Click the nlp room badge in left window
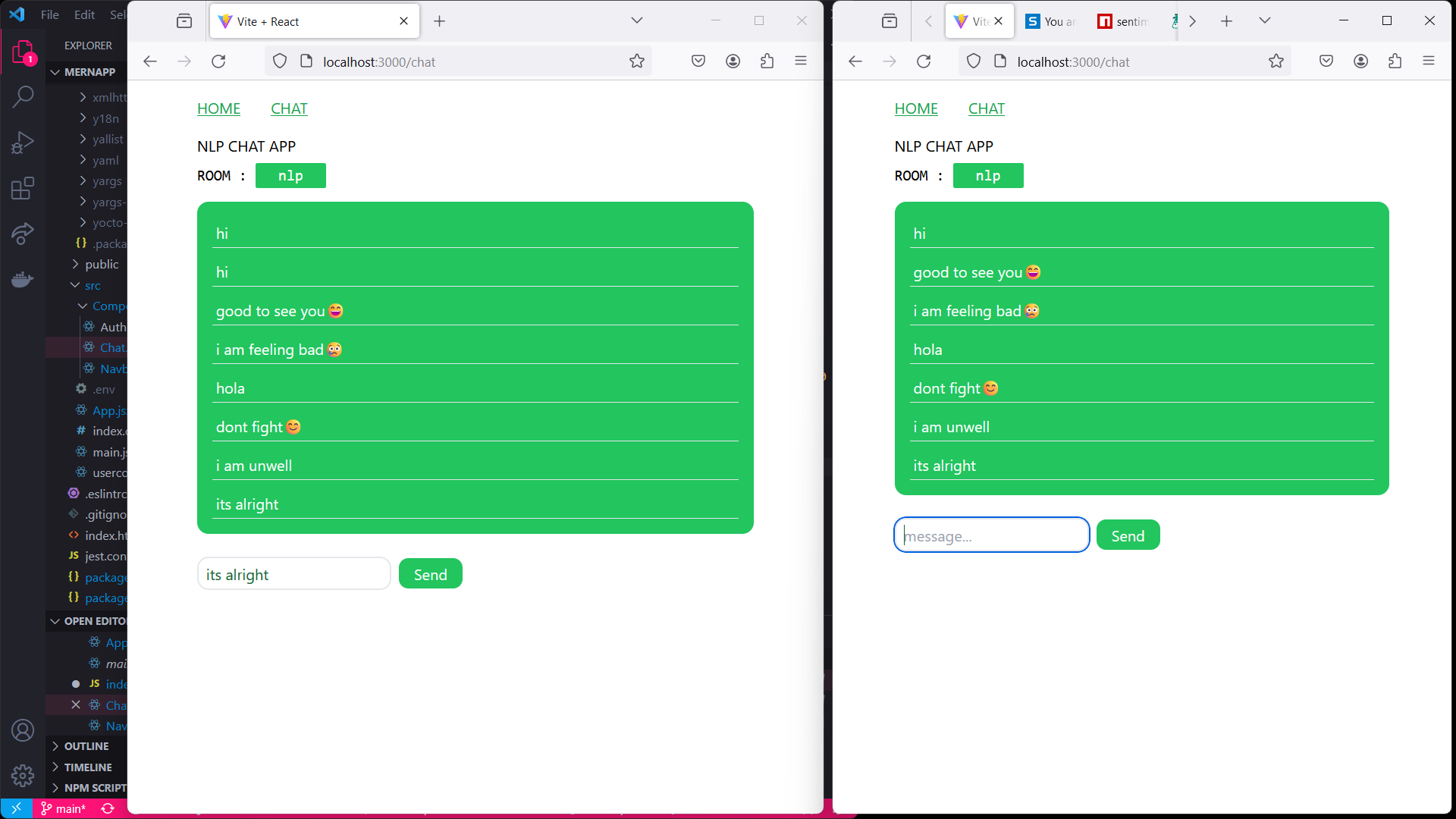 [290, 175]
